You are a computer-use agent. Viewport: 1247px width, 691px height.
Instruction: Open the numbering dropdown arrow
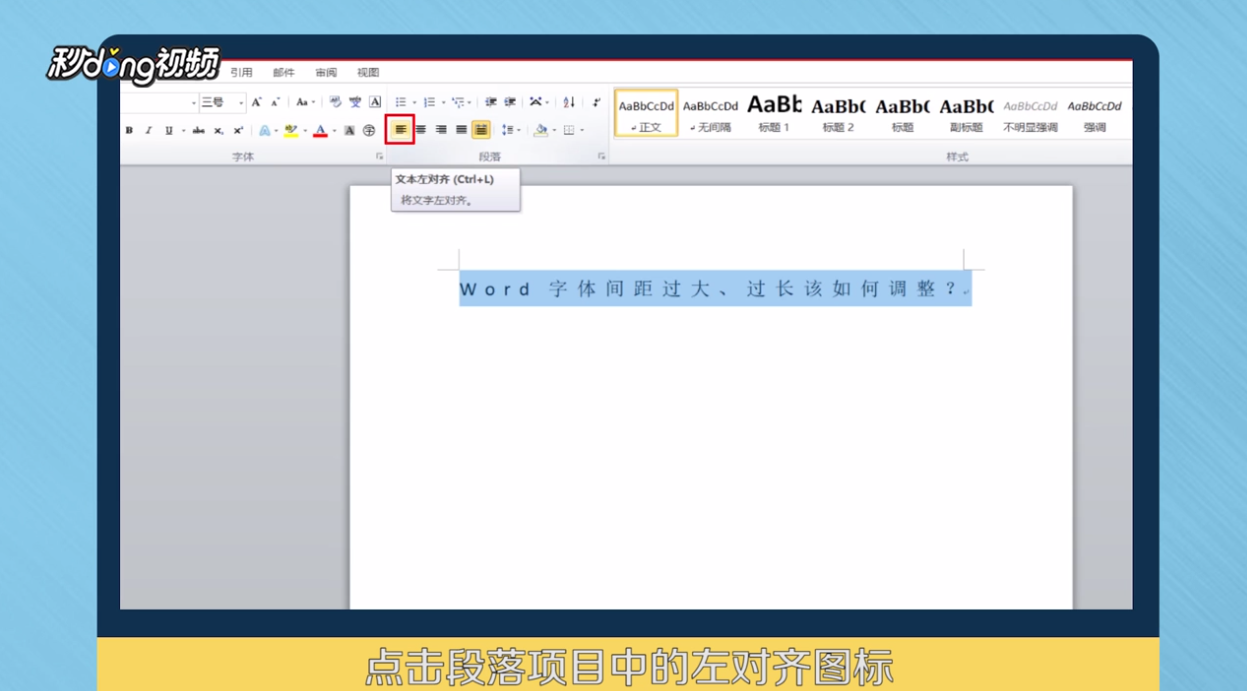point(443,102)
